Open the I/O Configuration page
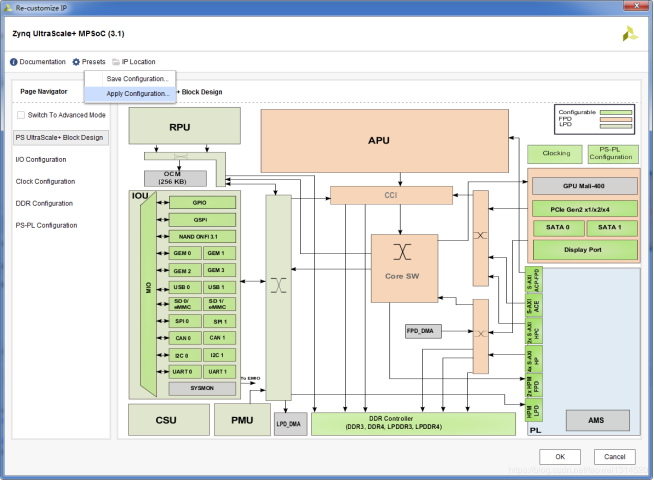Screen dimensions: 654x480 [41, 160]
